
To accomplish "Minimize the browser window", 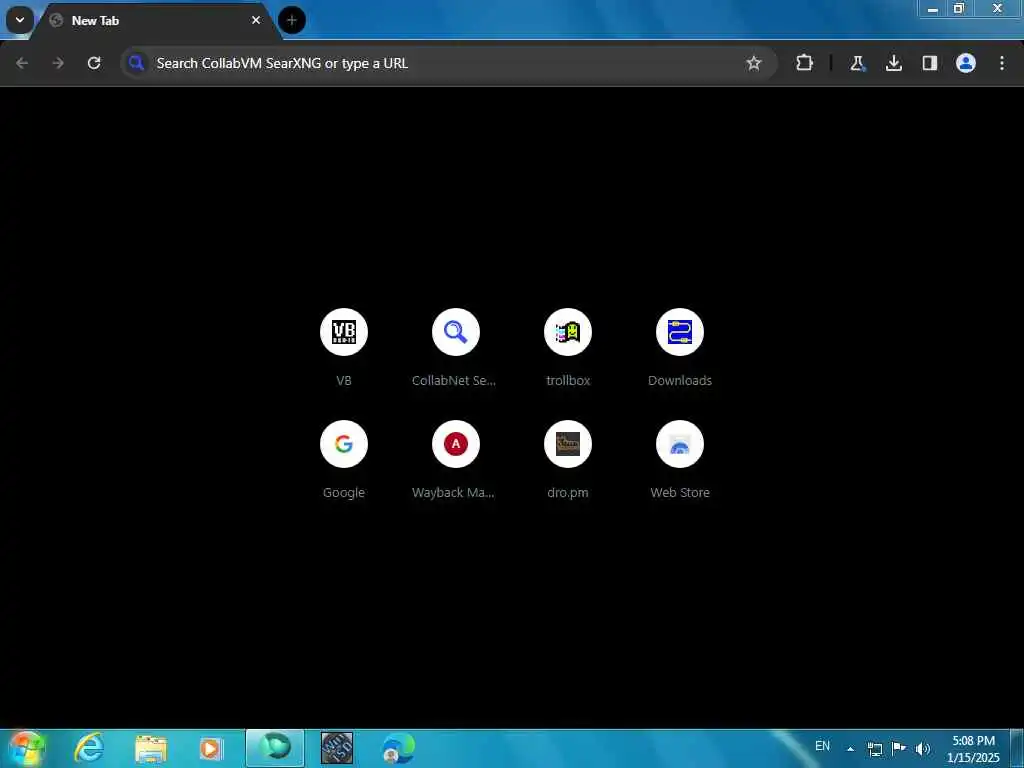I will [933, 8].
